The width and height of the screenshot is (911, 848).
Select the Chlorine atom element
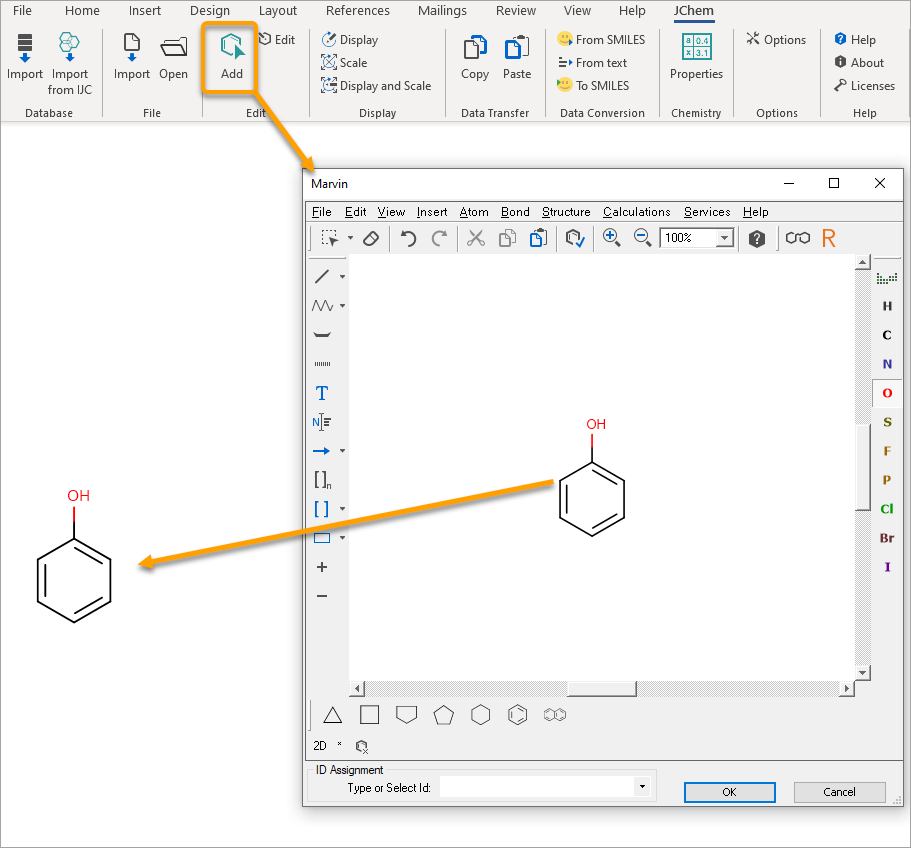(x=886, y=509)
